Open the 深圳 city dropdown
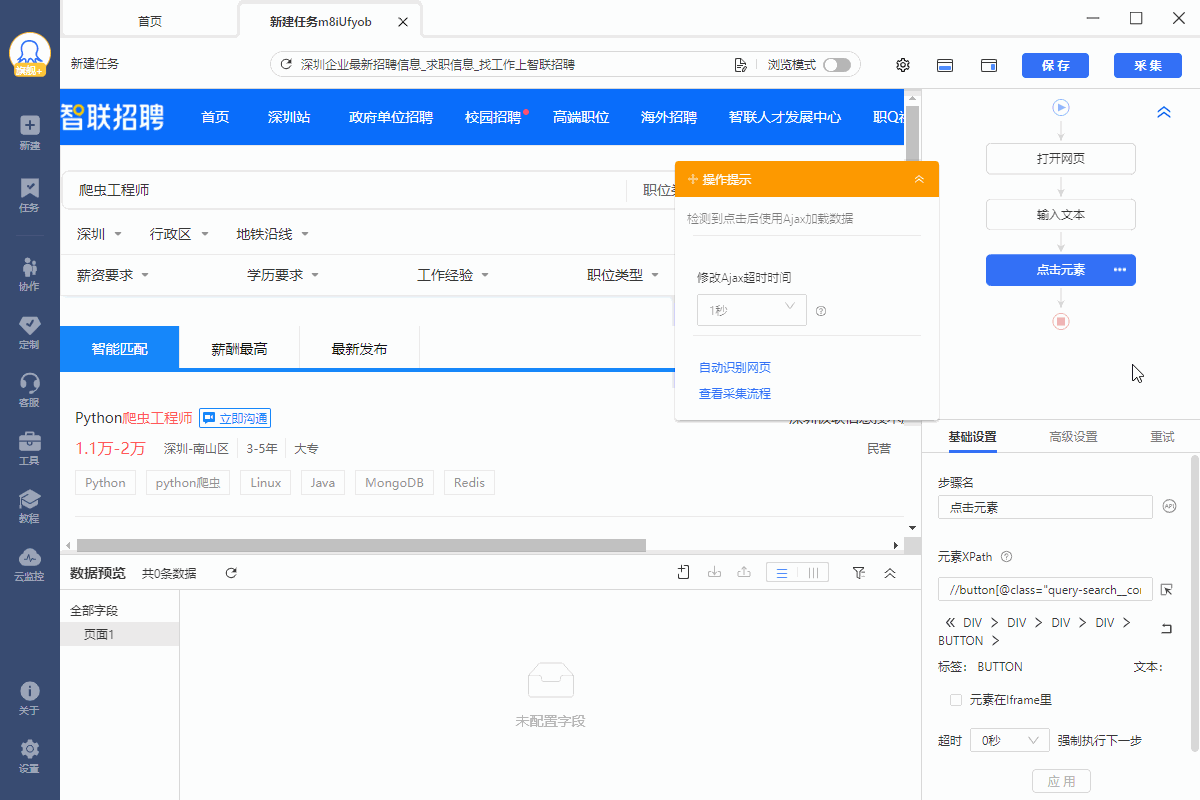Screen dimensions: 1200x800 click(99, 234)
